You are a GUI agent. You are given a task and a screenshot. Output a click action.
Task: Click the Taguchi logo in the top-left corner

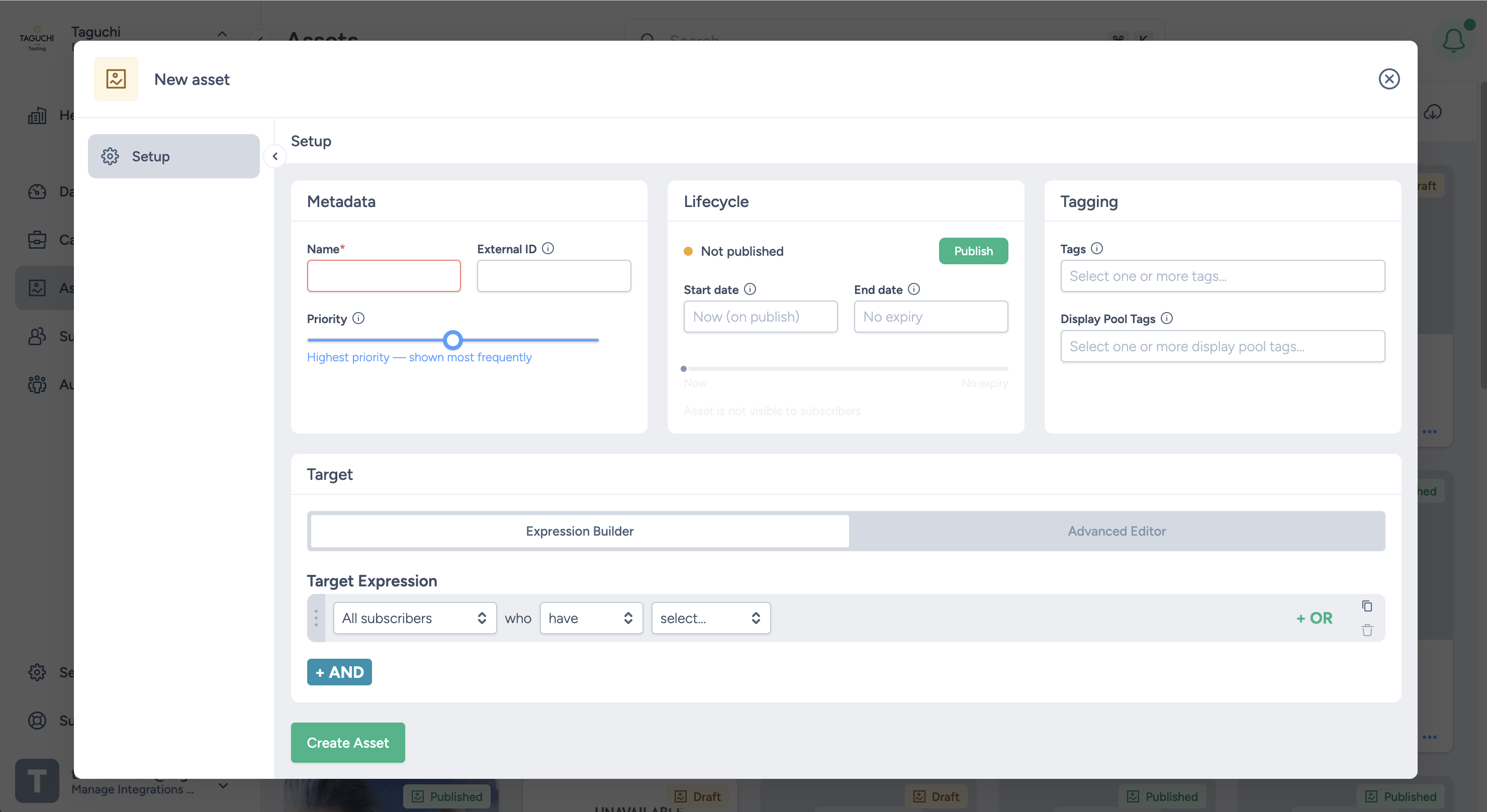click(x=36, y=39)
